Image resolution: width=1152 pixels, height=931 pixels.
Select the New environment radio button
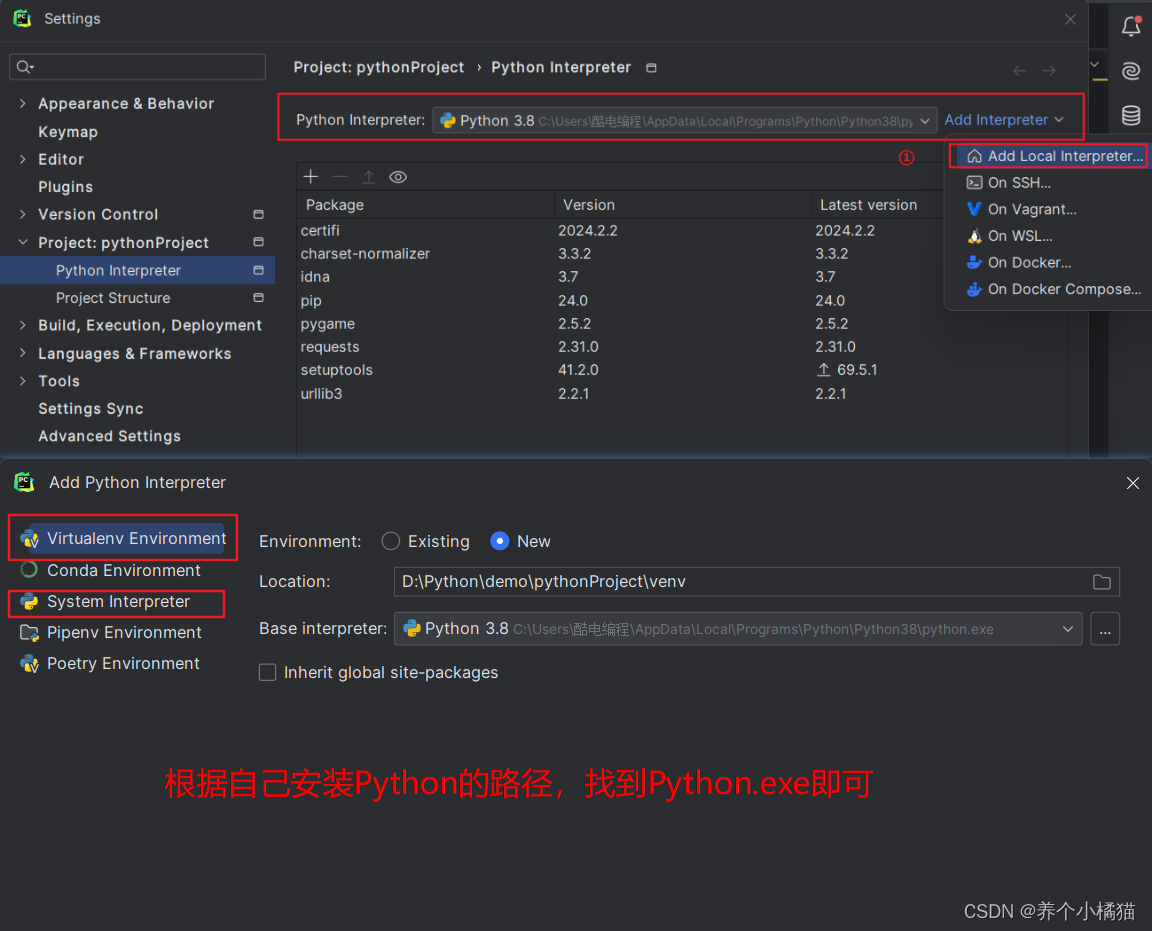click(x=500, y=542)
